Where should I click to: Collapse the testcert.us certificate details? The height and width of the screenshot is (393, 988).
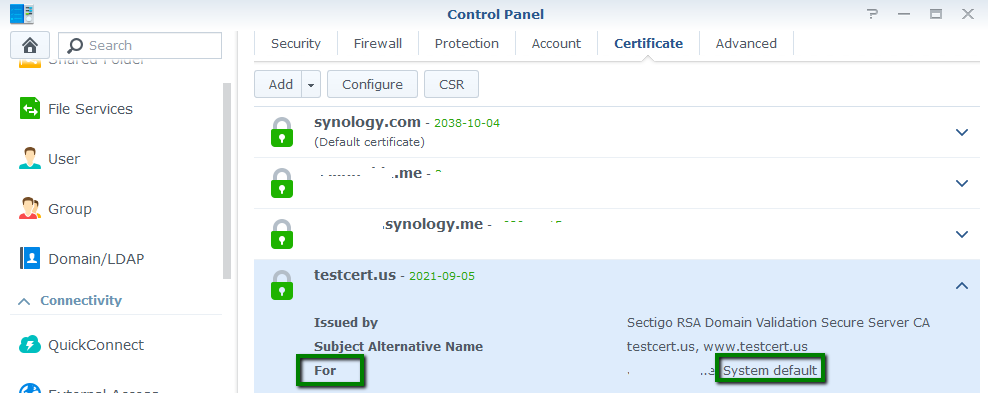click(x=962, y=285)
